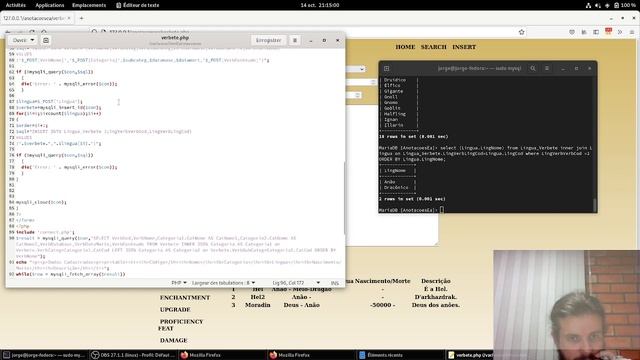This screenshot has height=360, width=640.
Task: Click the network status icon in top bar
Action: point(588,5)
